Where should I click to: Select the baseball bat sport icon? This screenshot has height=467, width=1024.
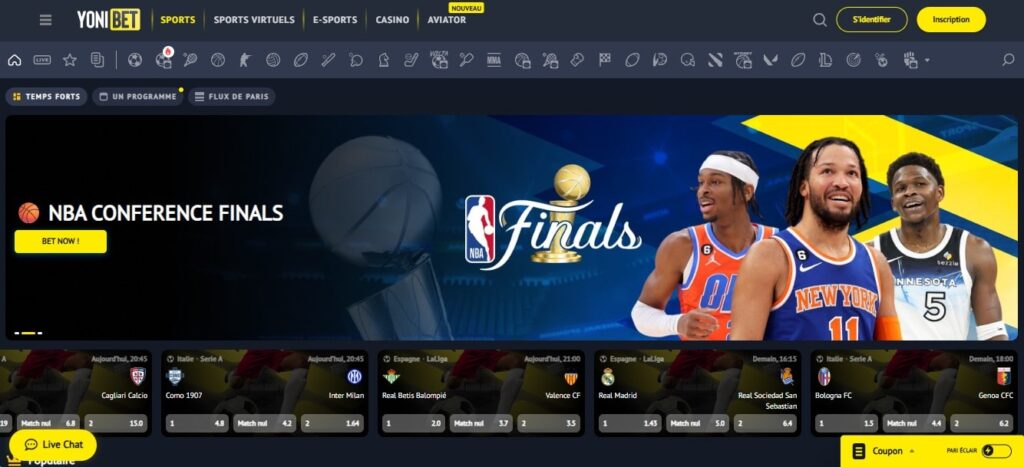328,60
